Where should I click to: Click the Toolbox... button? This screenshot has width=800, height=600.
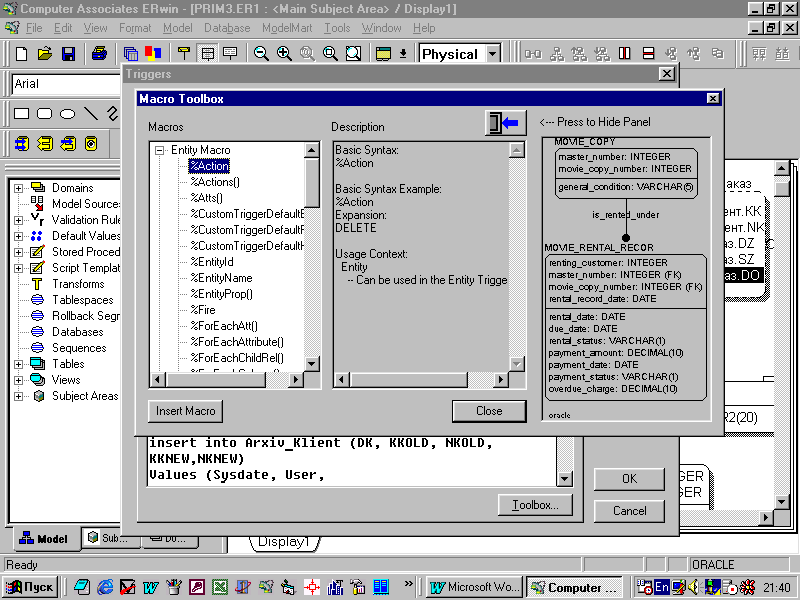click(x=535, y=505)
